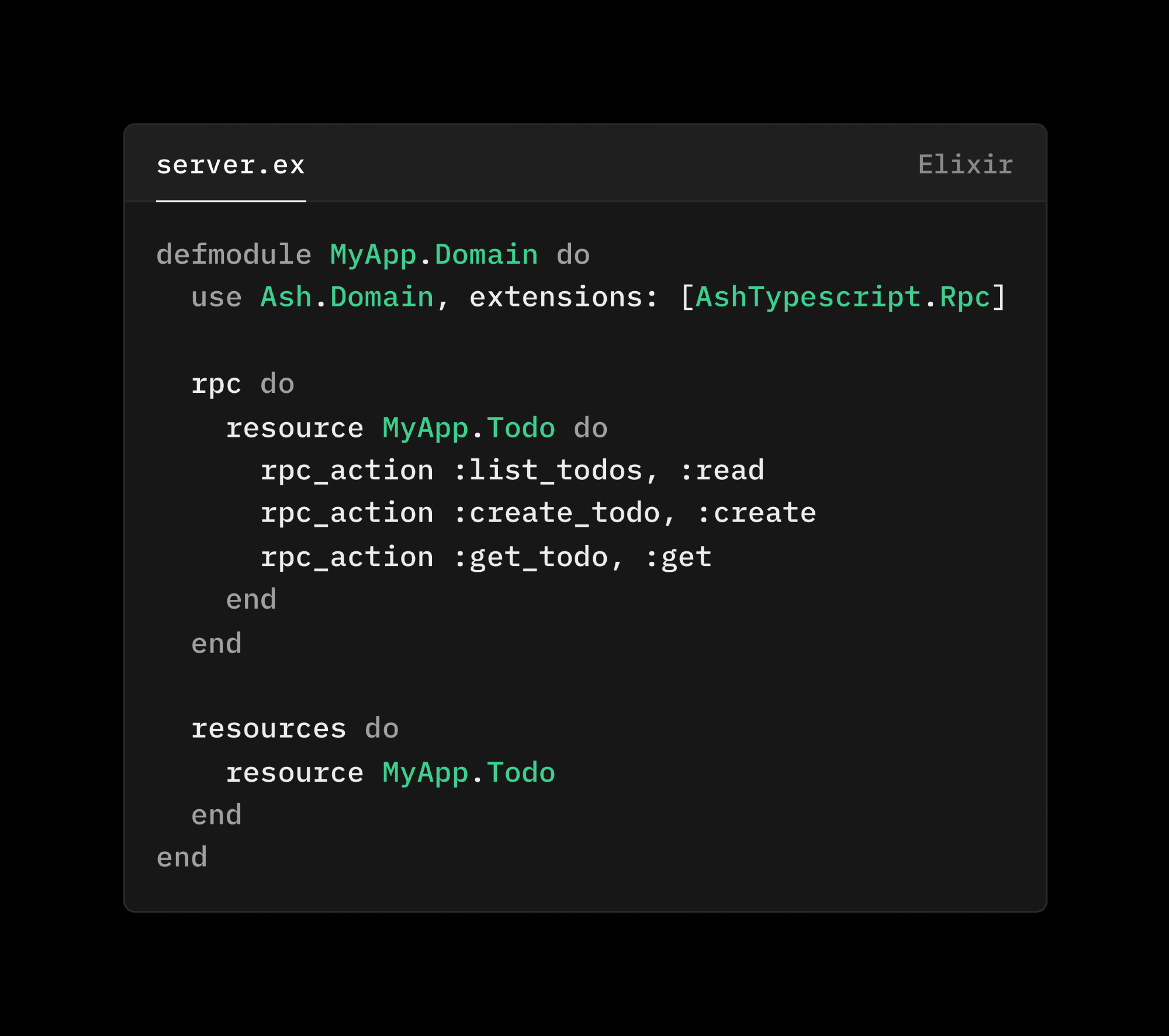
Task: Click the Elixir language label
Action: [x=965, y=165]
